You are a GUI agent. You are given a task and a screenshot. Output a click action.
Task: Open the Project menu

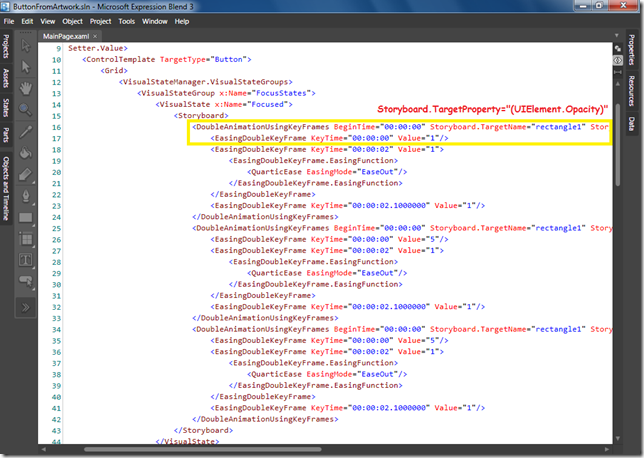(x=101, y=21)
